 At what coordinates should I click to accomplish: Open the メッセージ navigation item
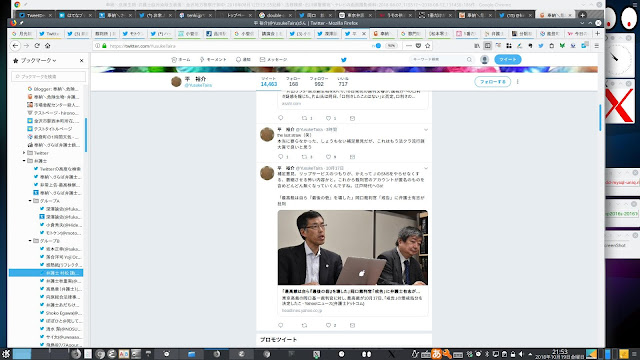click(x=273, y=60)
